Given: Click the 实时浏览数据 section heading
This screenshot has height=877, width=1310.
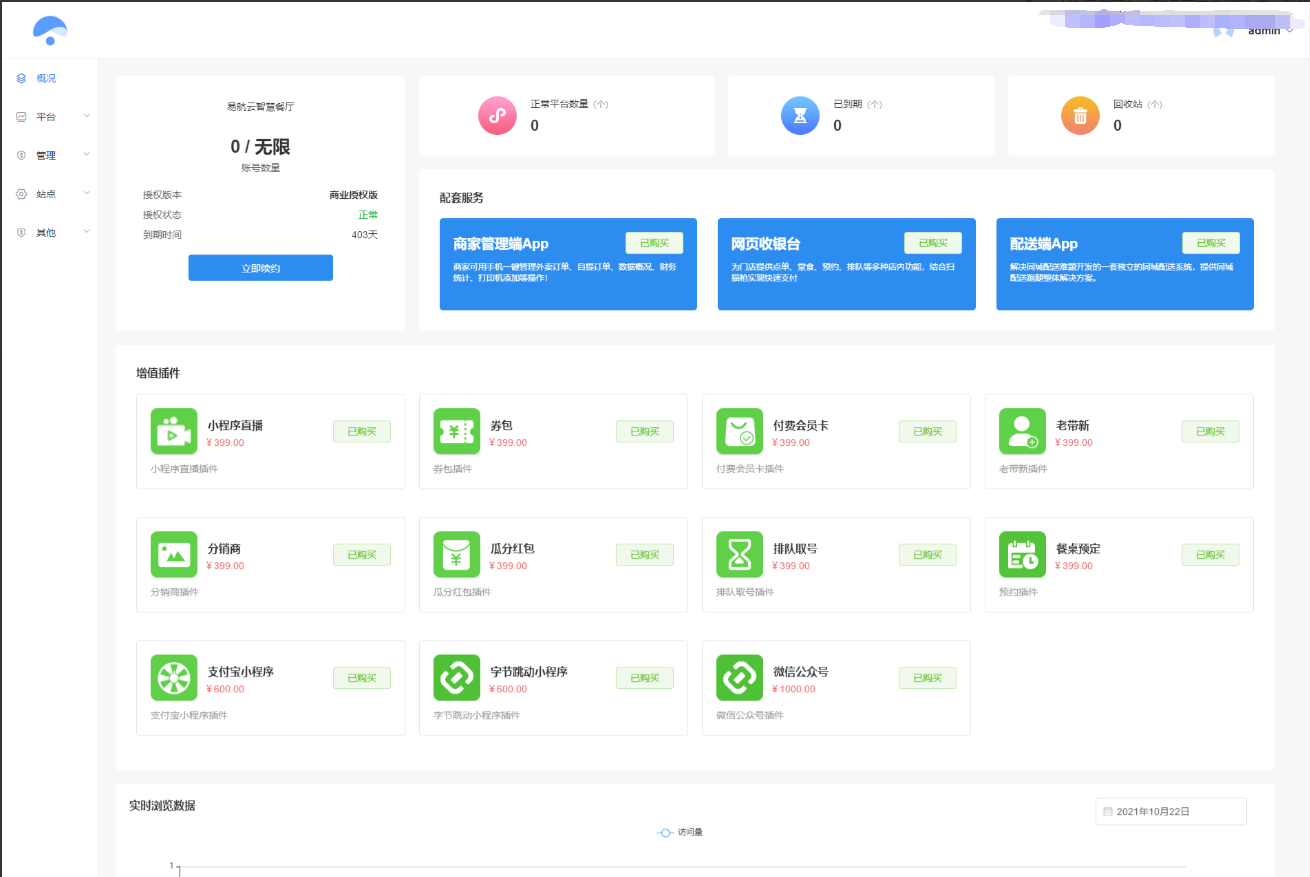Looking at the screenshot, I should (x=162, y=805).
